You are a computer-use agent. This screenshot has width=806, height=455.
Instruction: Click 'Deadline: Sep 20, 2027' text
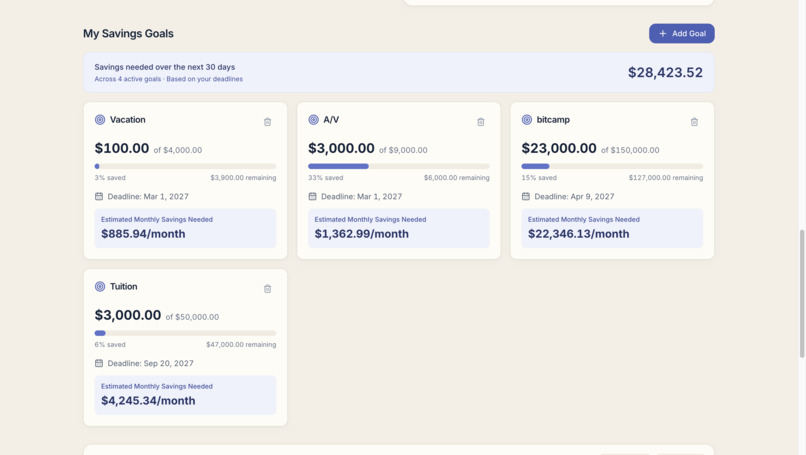click(x=151, y=363)
